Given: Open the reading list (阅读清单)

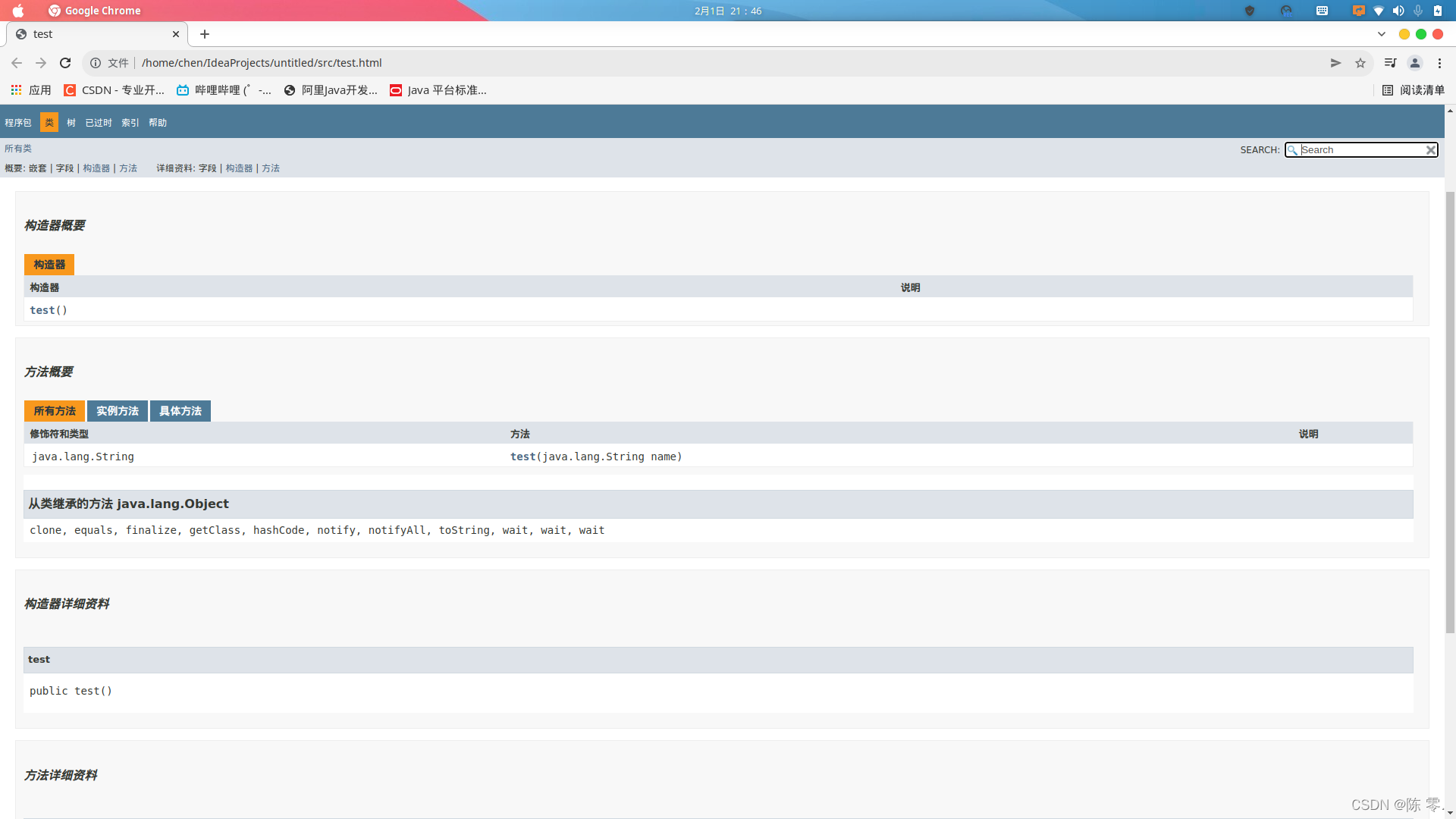Looking at the screenshot, I should (1414, 90).
